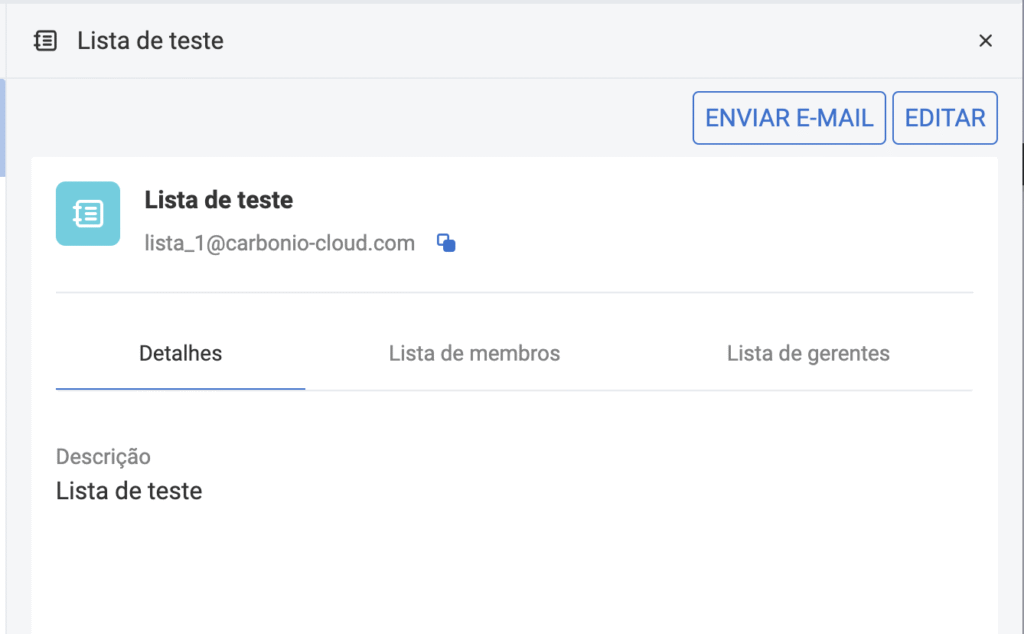Image resolution: width=1024 pixels, height=634 pixels.
Task: Switch to the Detalhes tab
Action: click(180, 353)
